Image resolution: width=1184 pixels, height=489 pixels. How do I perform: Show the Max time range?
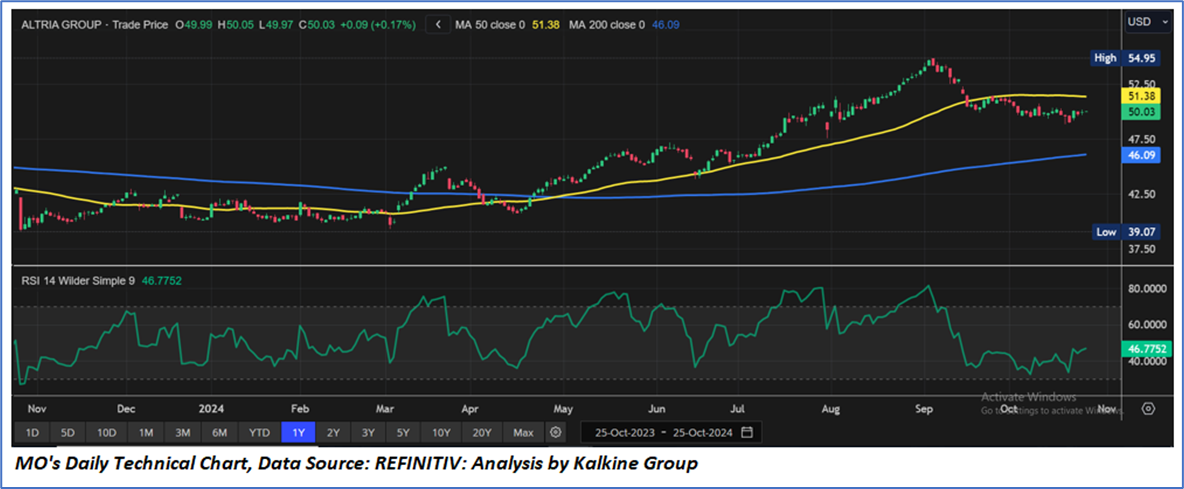click(x=522, y=433)
